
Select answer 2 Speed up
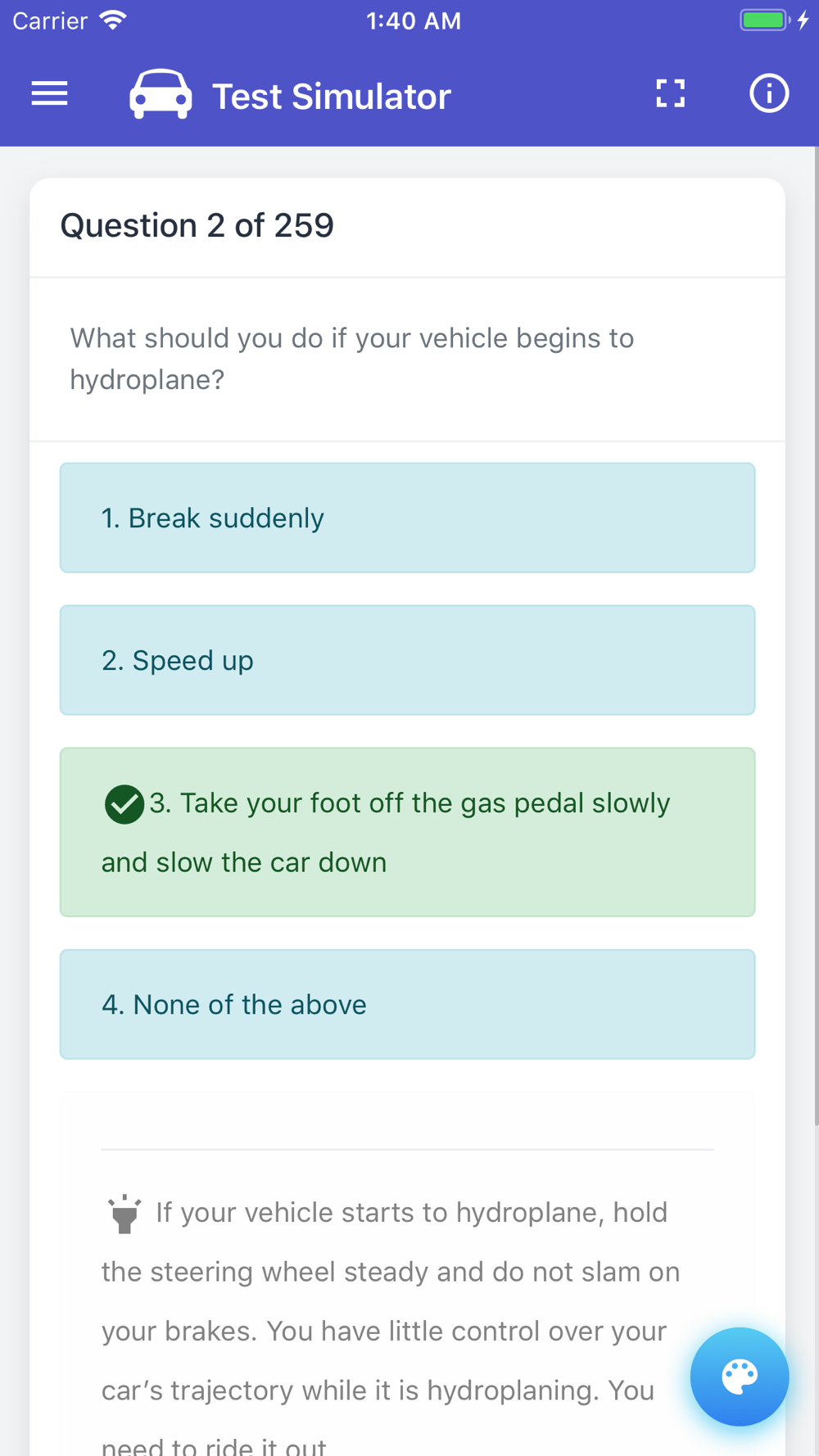407,660
